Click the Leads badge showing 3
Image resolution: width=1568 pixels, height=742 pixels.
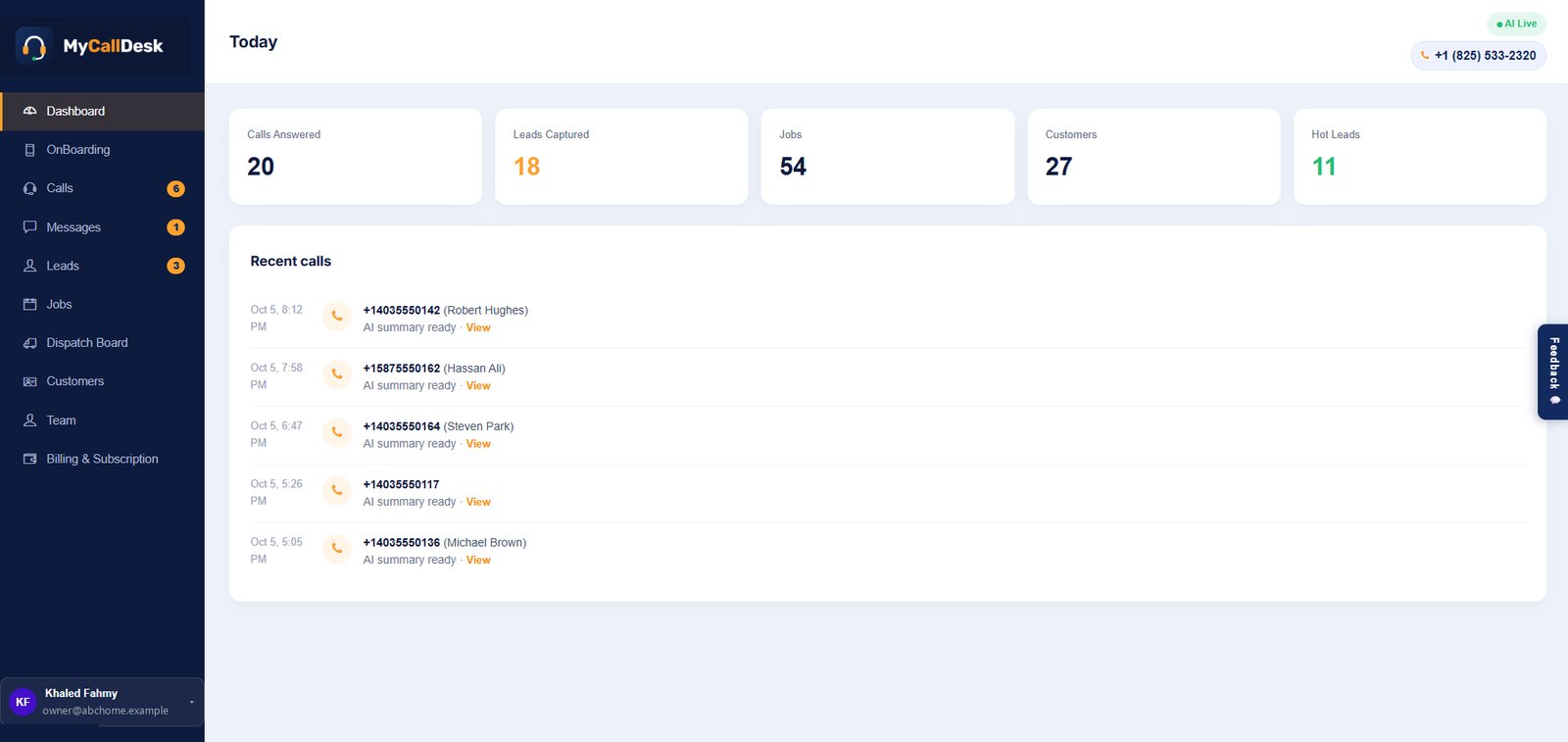(176, 266)
